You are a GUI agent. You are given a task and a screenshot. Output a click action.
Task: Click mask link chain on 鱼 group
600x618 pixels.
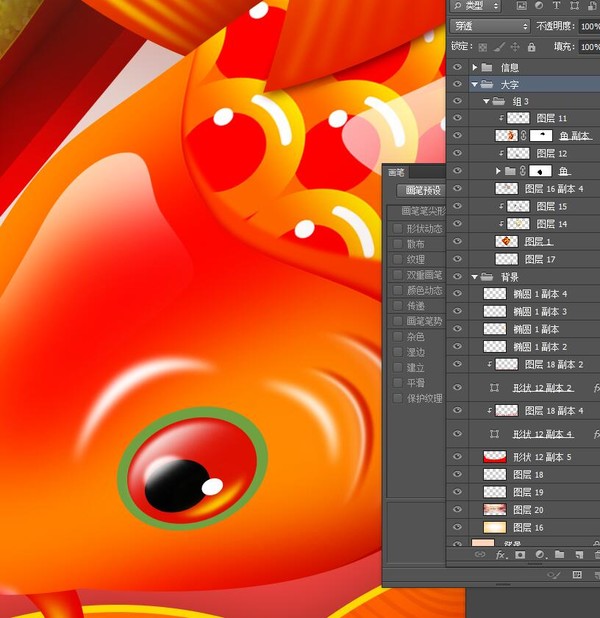[523, 171]
